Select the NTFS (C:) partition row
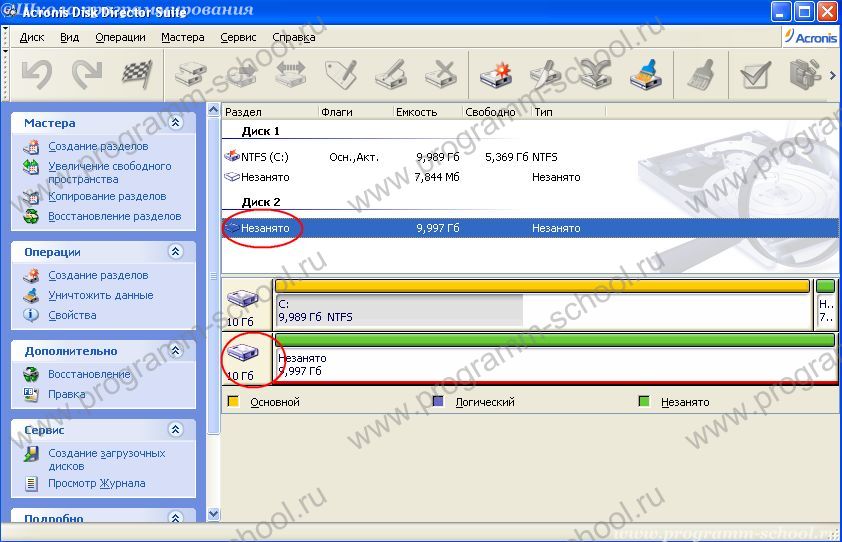The width and height of the screenshot is (842, 542). pyautogui.click(x=529, y=157)
